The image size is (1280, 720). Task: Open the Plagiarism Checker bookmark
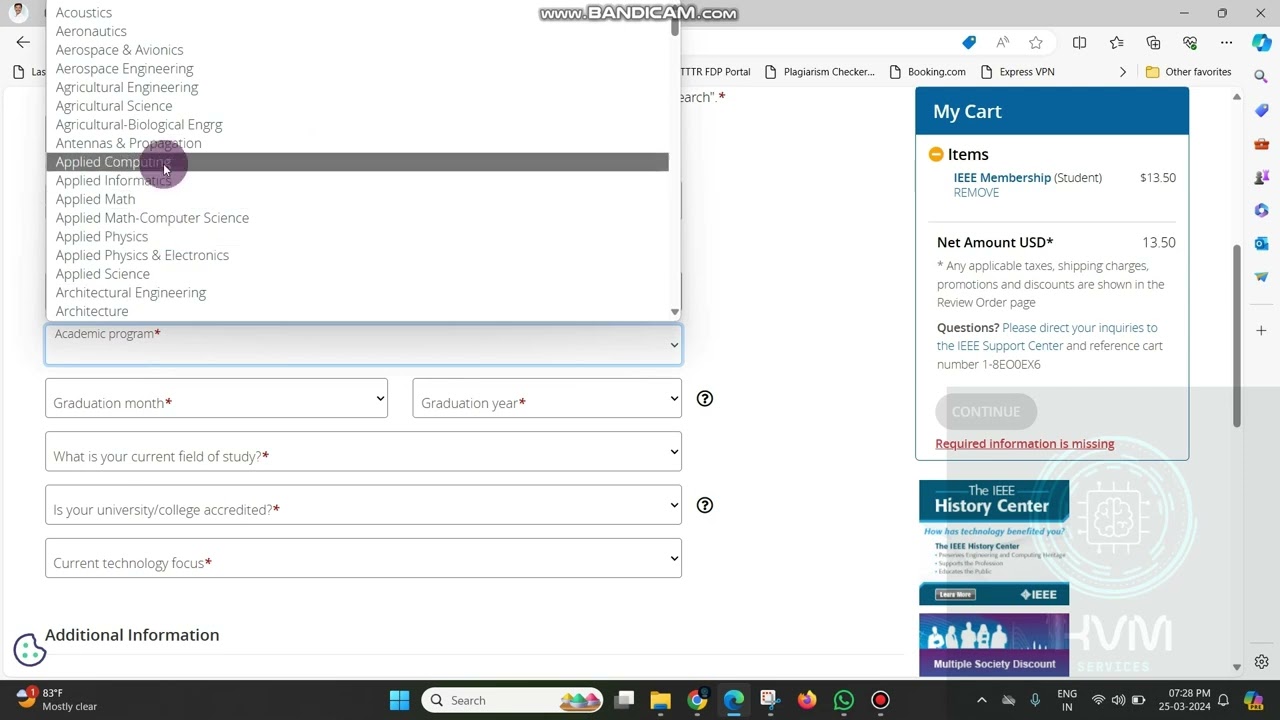[819, 72]
